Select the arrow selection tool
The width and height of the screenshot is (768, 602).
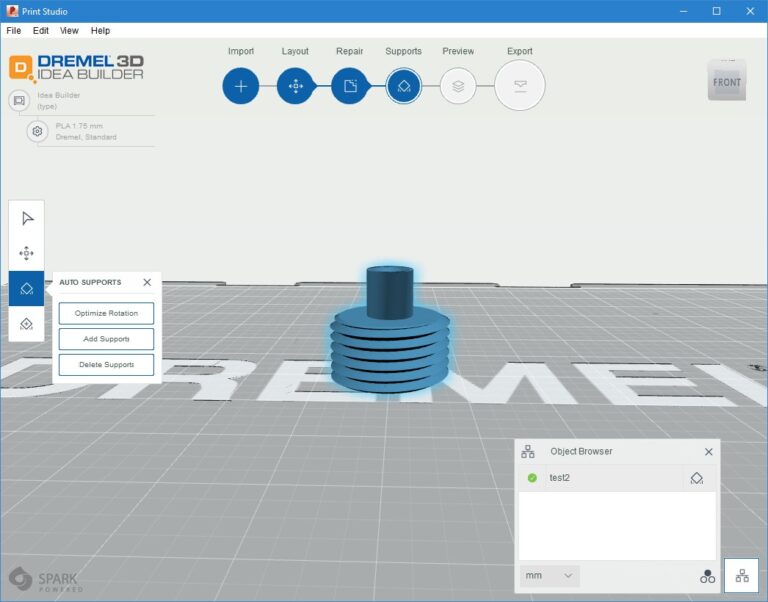pos(27,218)
